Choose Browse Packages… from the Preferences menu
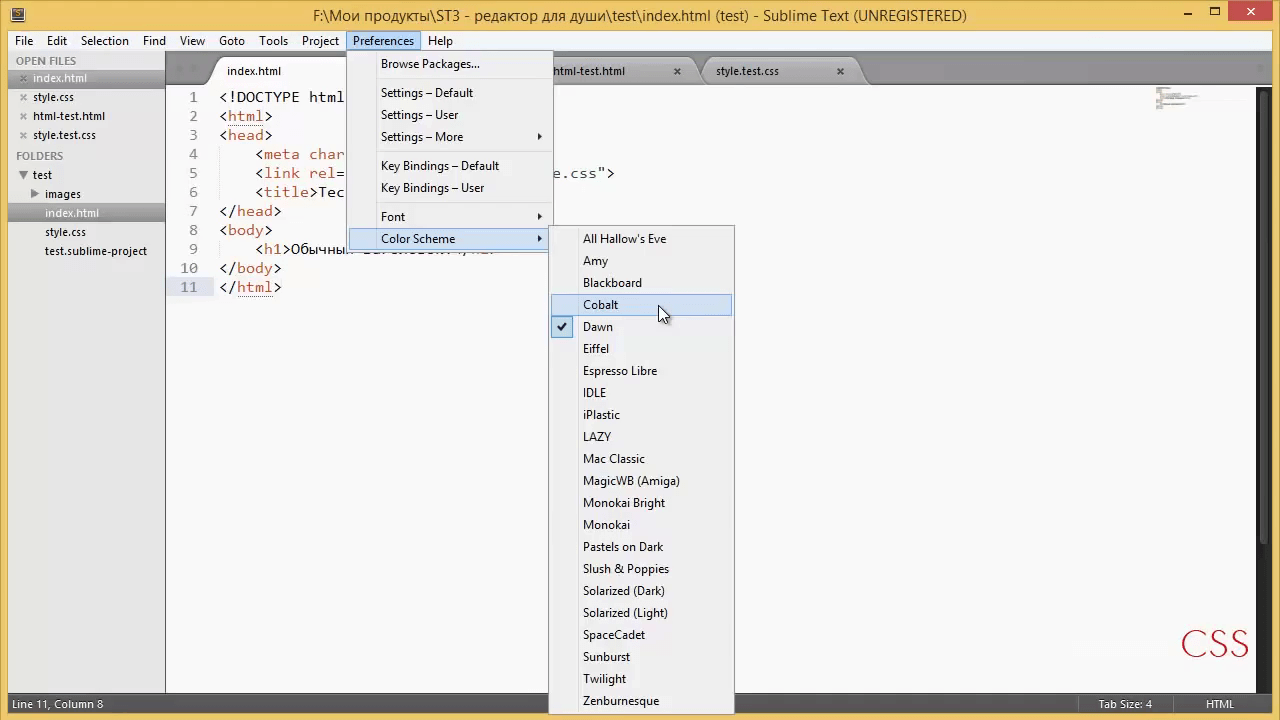This screenshot has width=1280, height=720. pyautogui.click(x=450, y=64)
